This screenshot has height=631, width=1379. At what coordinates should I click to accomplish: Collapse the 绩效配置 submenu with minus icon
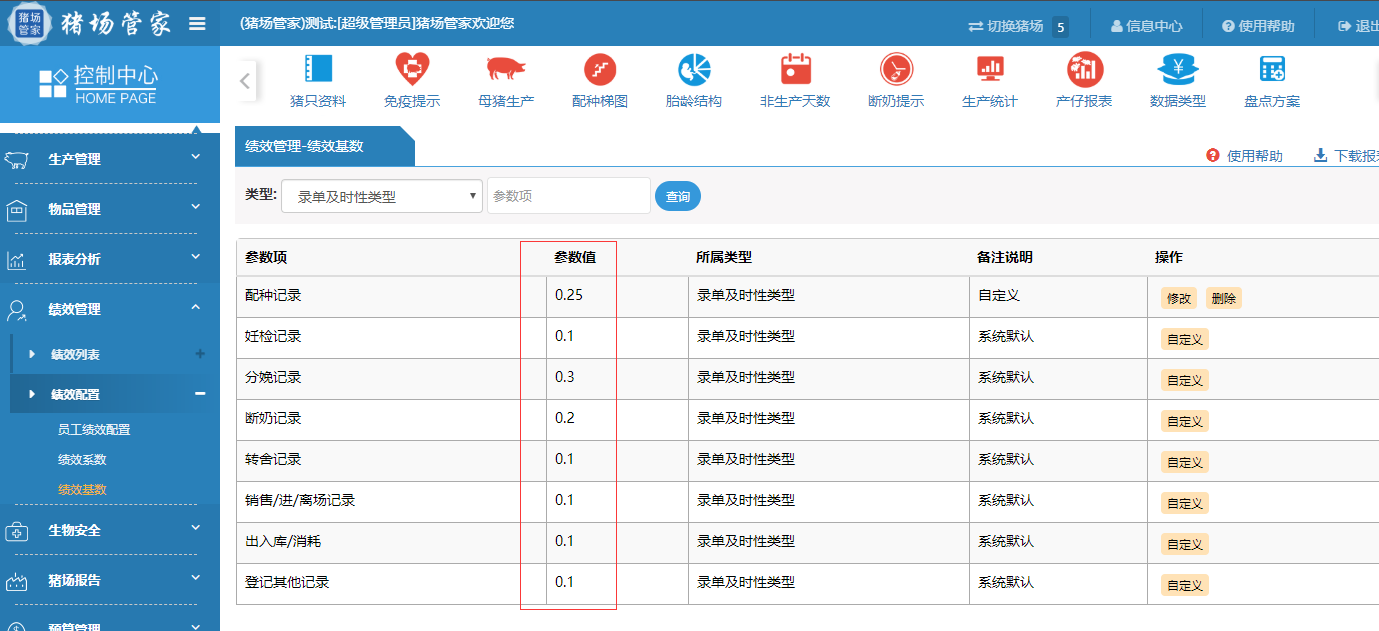click(x=199, y=394)
